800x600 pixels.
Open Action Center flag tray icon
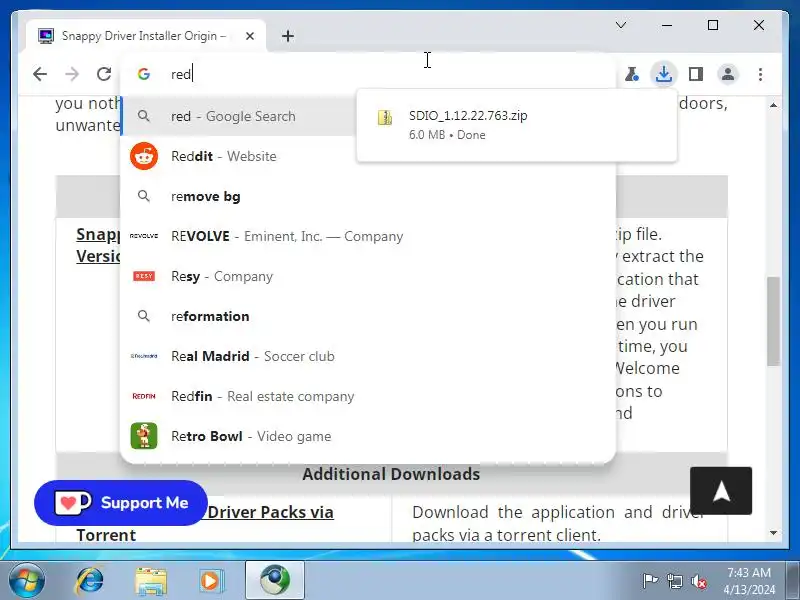(x=651, y=581)
